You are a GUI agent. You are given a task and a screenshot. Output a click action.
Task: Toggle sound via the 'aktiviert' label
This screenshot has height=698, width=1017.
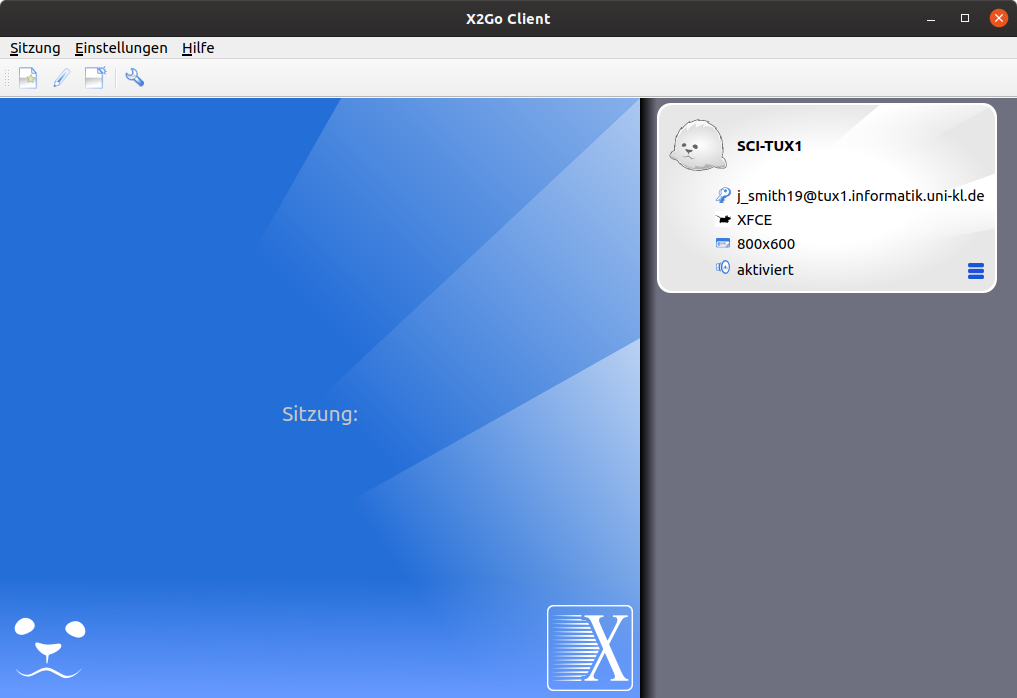(x=765, y=270)
